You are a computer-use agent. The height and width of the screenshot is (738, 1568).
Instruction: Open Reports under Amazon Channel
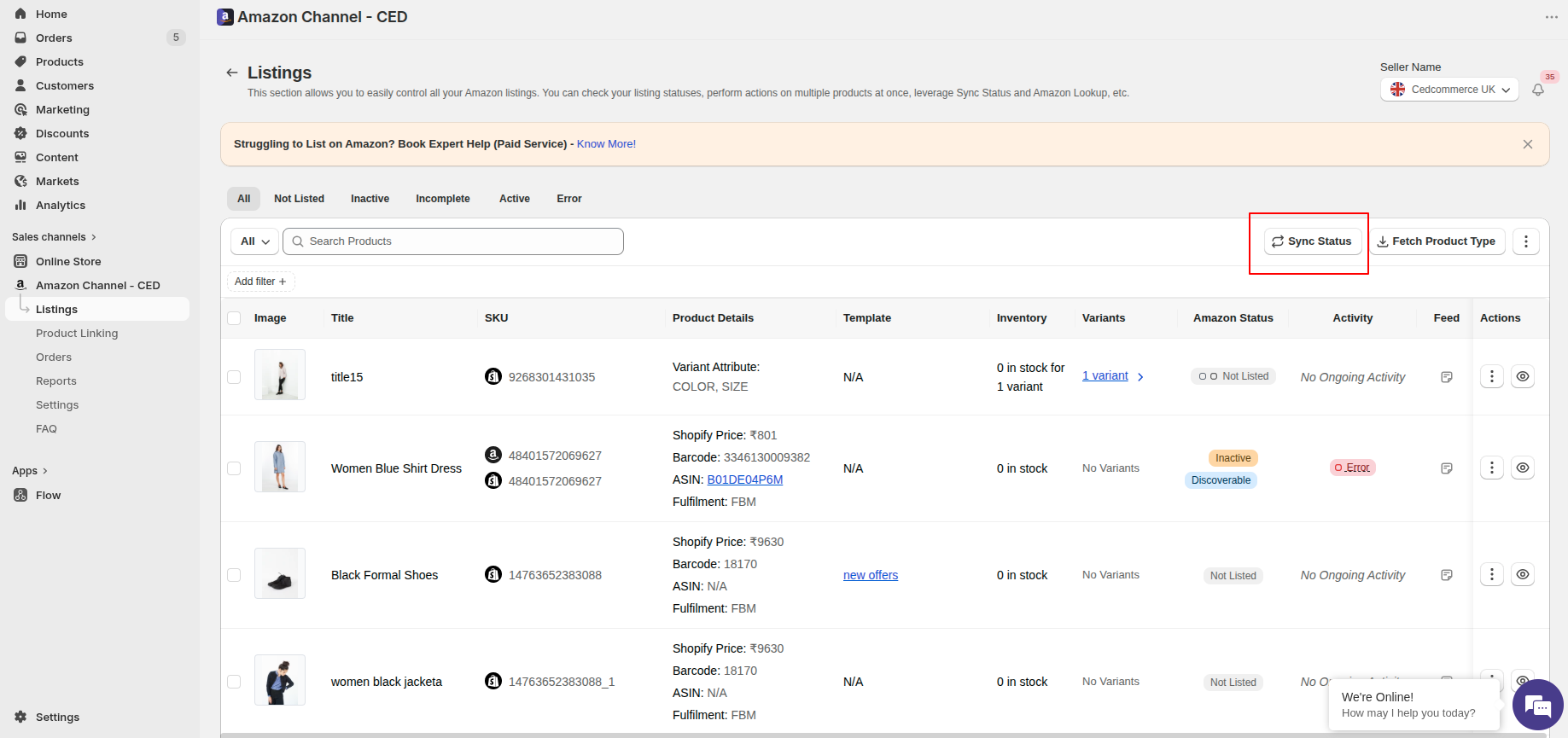[x=56, y=381]
